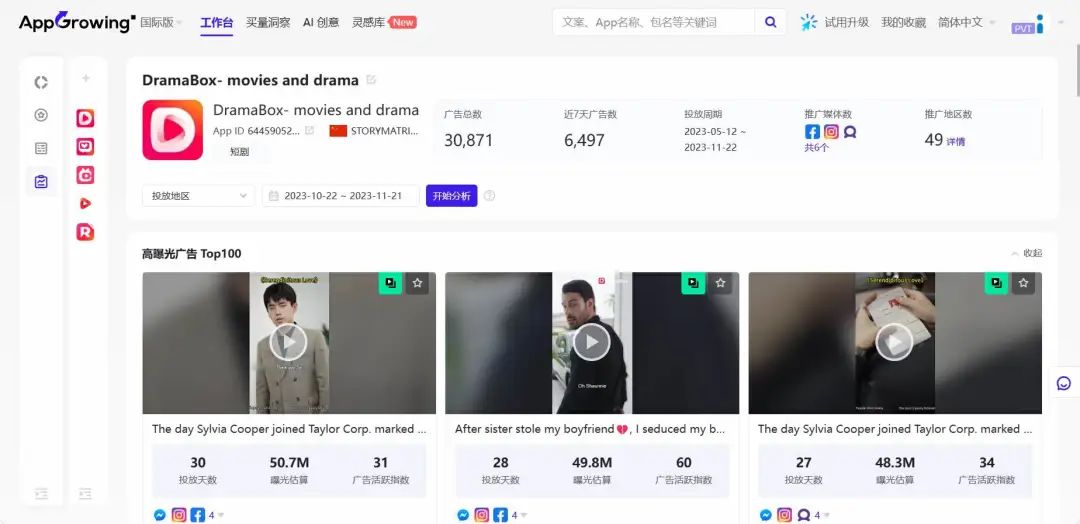This screenshot has height=524, width=1080.
Task: Play the second ad video with man in black
Action: pos(592,342)
